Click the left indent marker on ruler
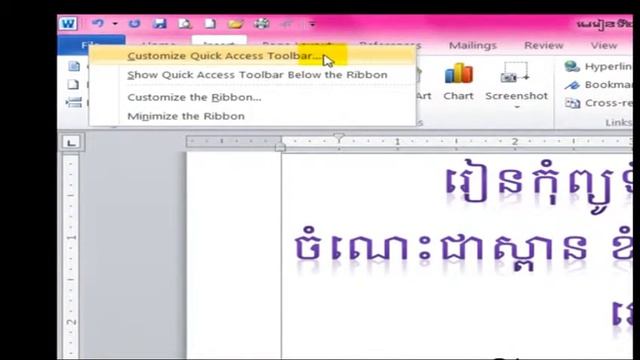 coord(280,147)
